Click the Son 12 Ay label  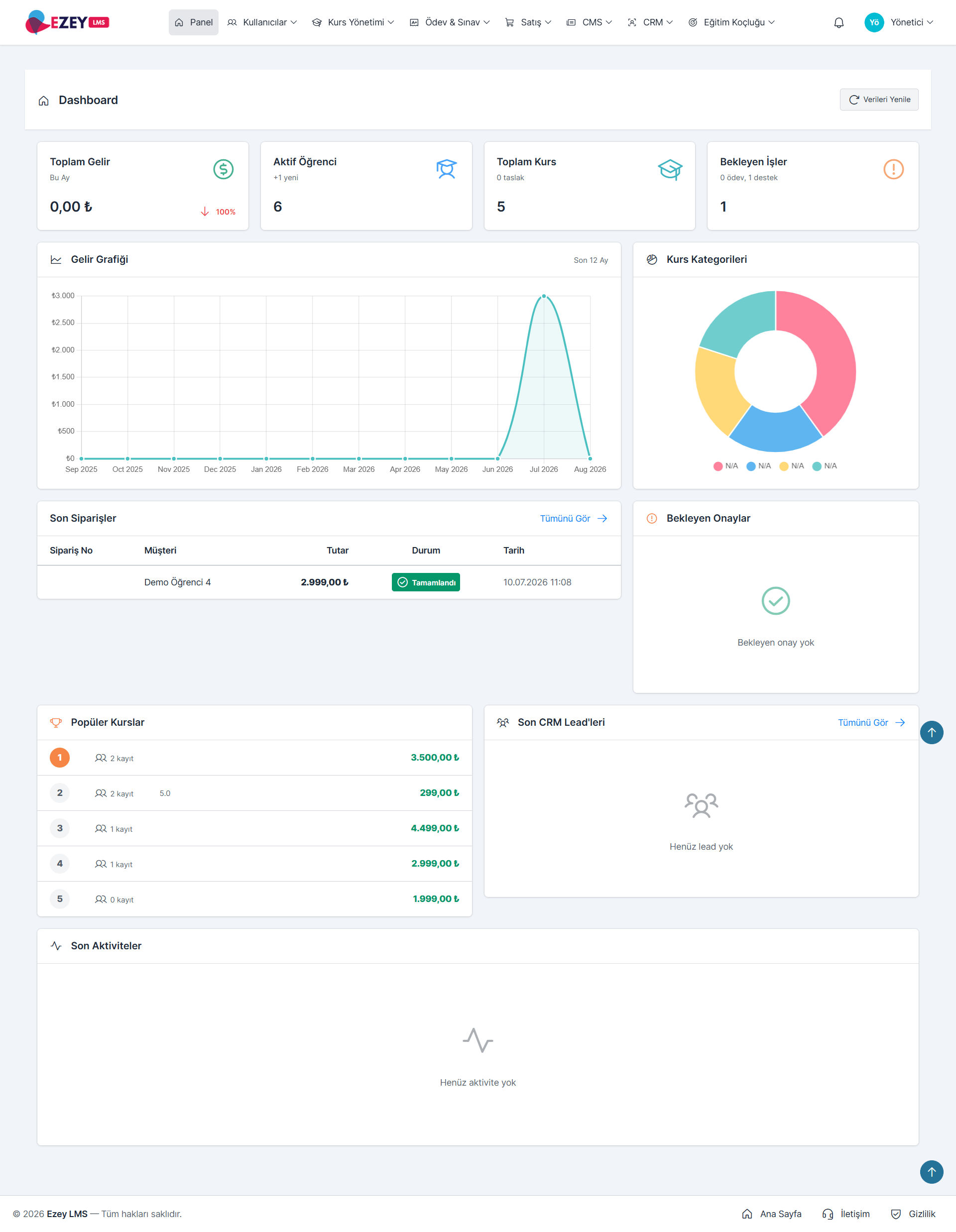[591, 260]
